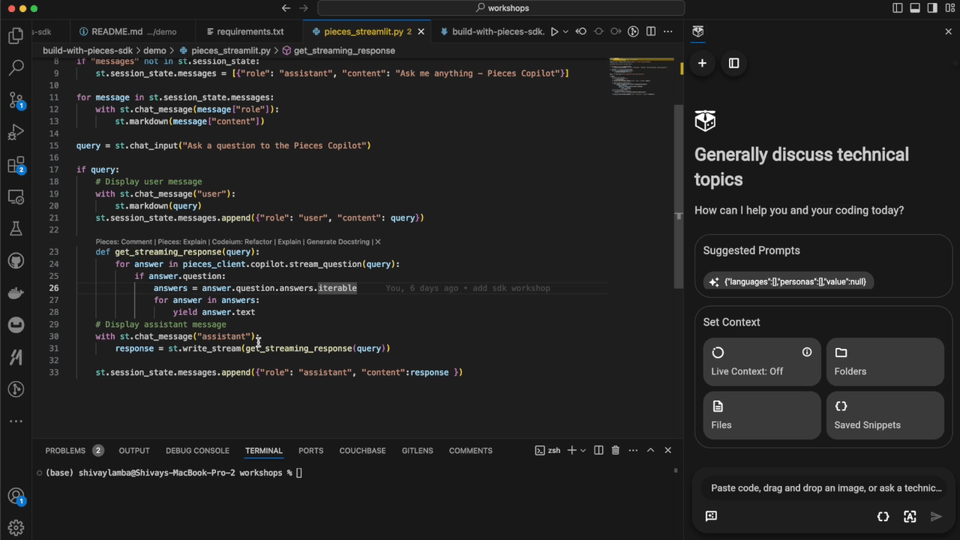
Task: Open the COUCHBASE panel tab
Action: pos(362,451)
